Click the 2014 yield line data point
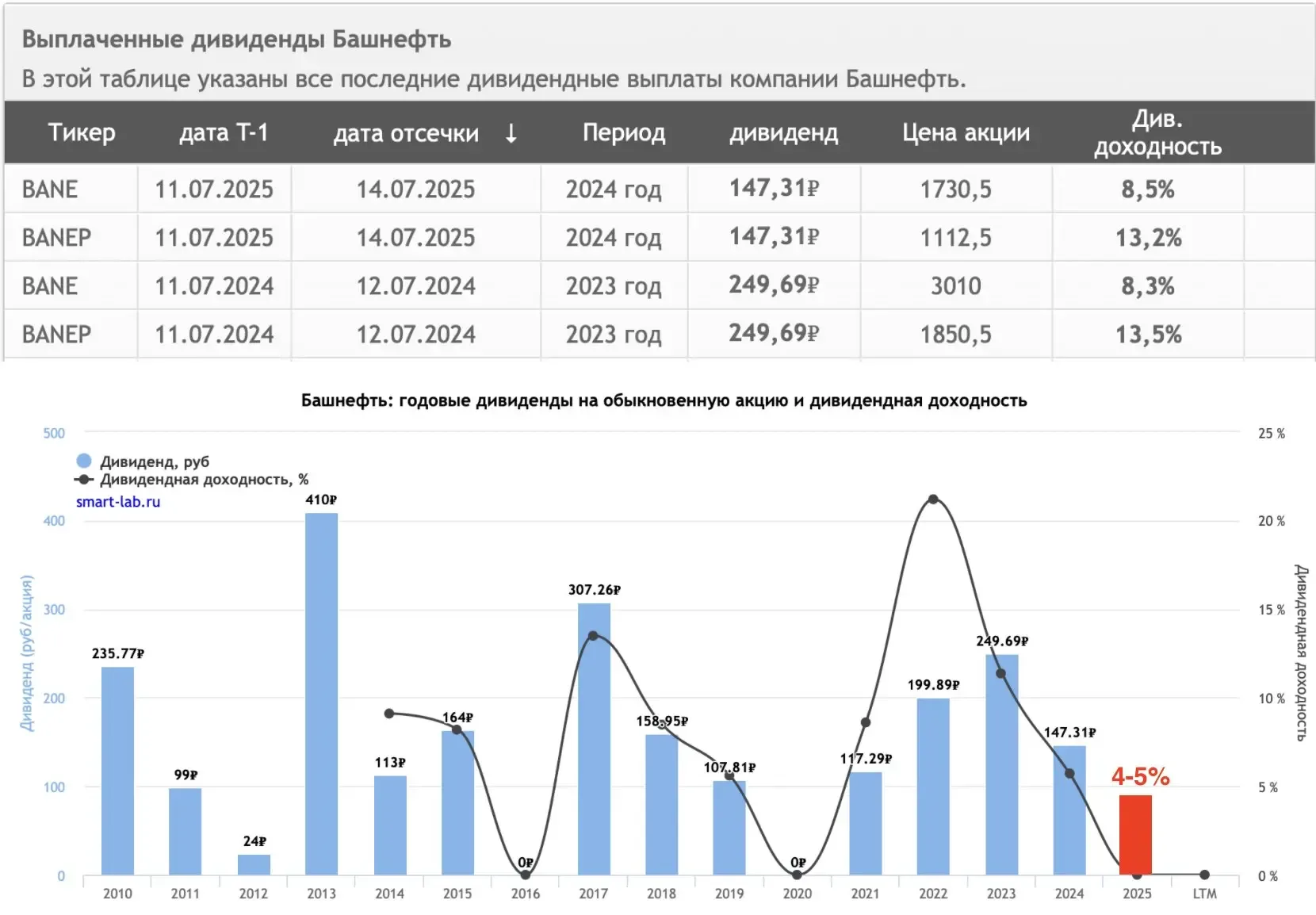The image size is (1316, 915). (x=389, y=714)
